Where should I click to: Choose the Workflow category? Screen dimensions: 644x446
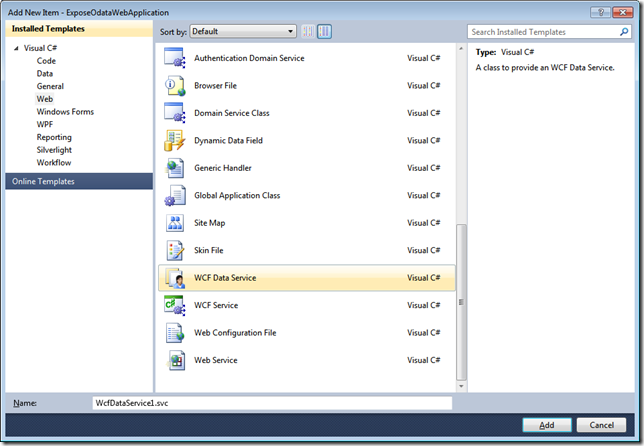[x=54, y=163]
